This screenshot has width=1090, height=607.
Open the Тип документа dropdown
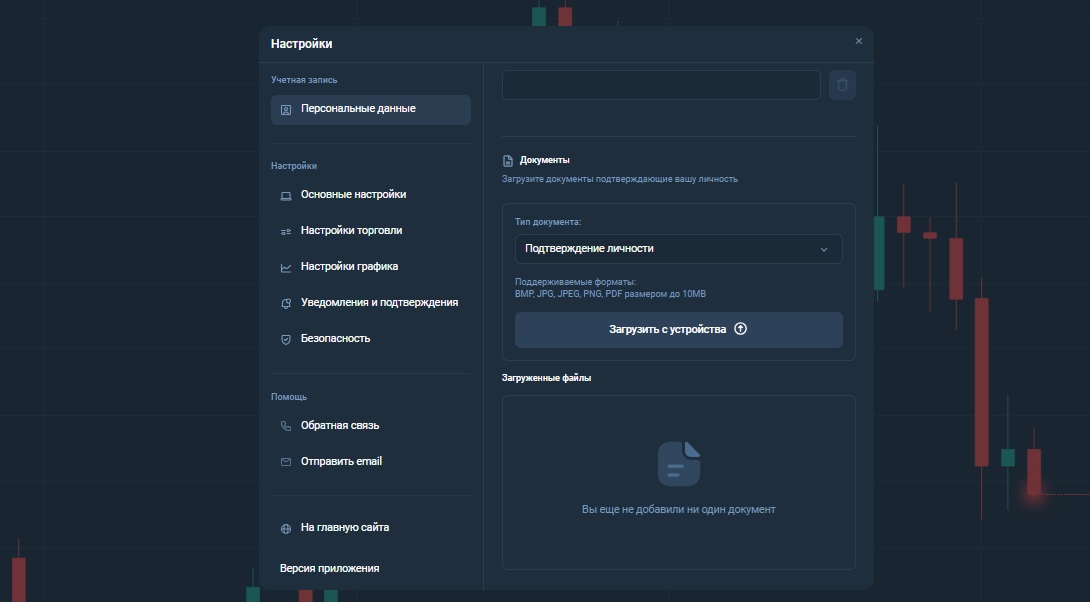pos(678,249)
